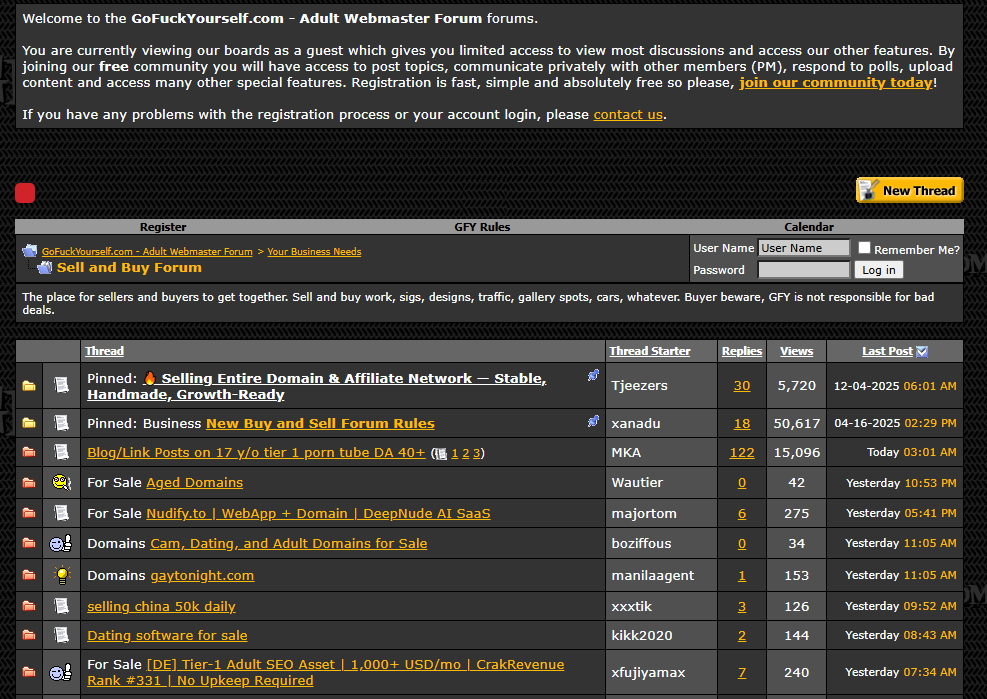The height and width of the screenshot is (699, 987).
Task: Click the red square icon above the menu bar
Action: pos(25,193)
